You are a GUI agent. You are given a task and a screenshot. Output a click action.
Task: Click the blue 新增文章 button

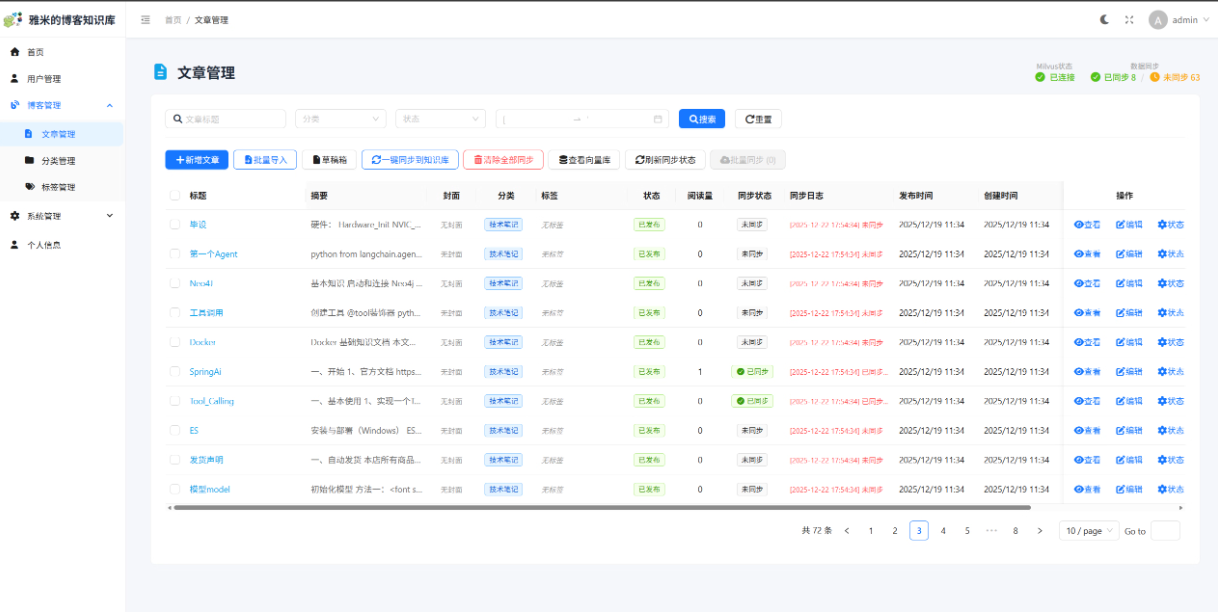coord(197,160)
